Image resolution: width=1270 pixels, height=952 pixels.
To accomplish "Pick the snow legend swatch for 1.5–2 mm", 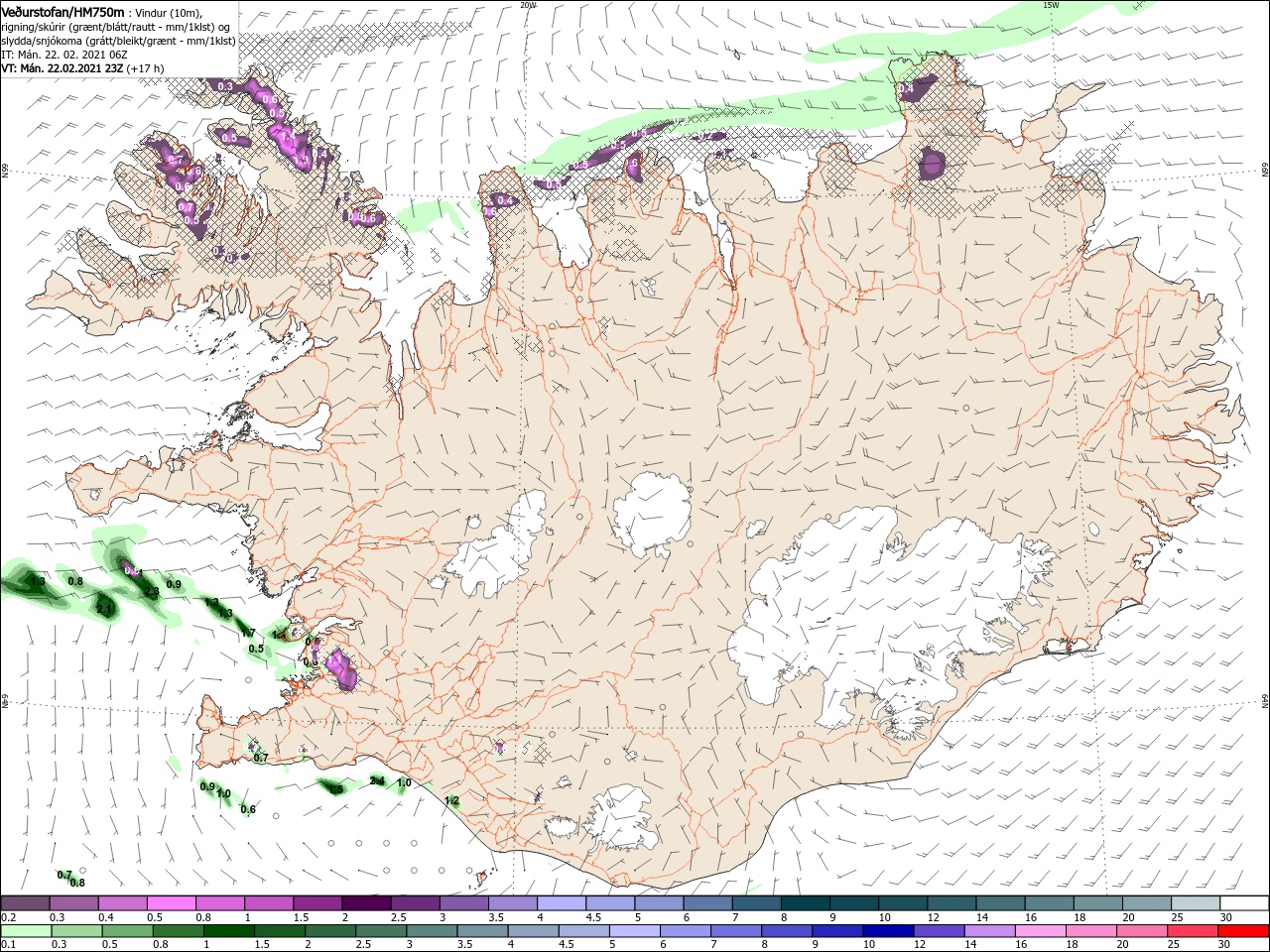I will pyautogui.click(x=317, y=903).
